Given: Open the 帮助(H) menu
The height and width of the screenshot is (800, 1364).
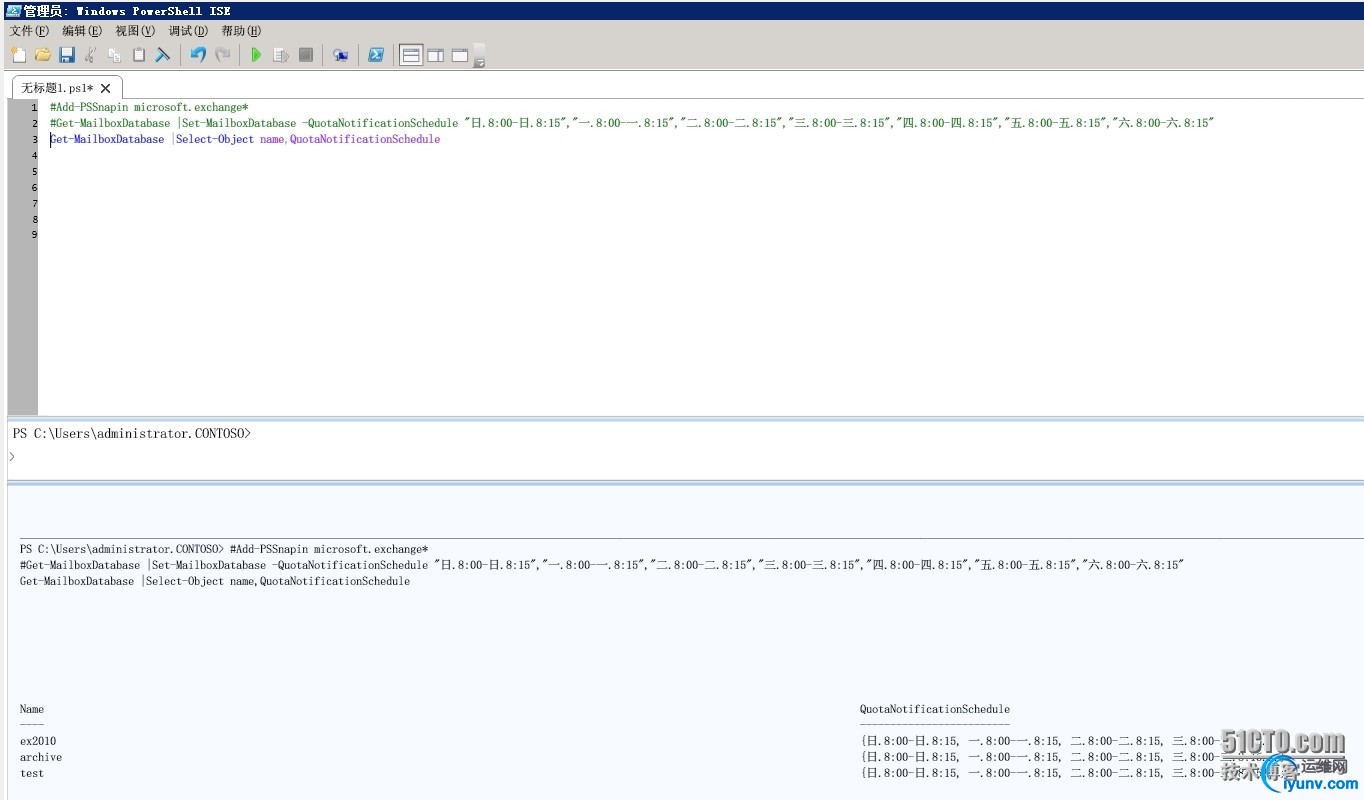Looking at the screenshot, I should (x=241, y=31).
